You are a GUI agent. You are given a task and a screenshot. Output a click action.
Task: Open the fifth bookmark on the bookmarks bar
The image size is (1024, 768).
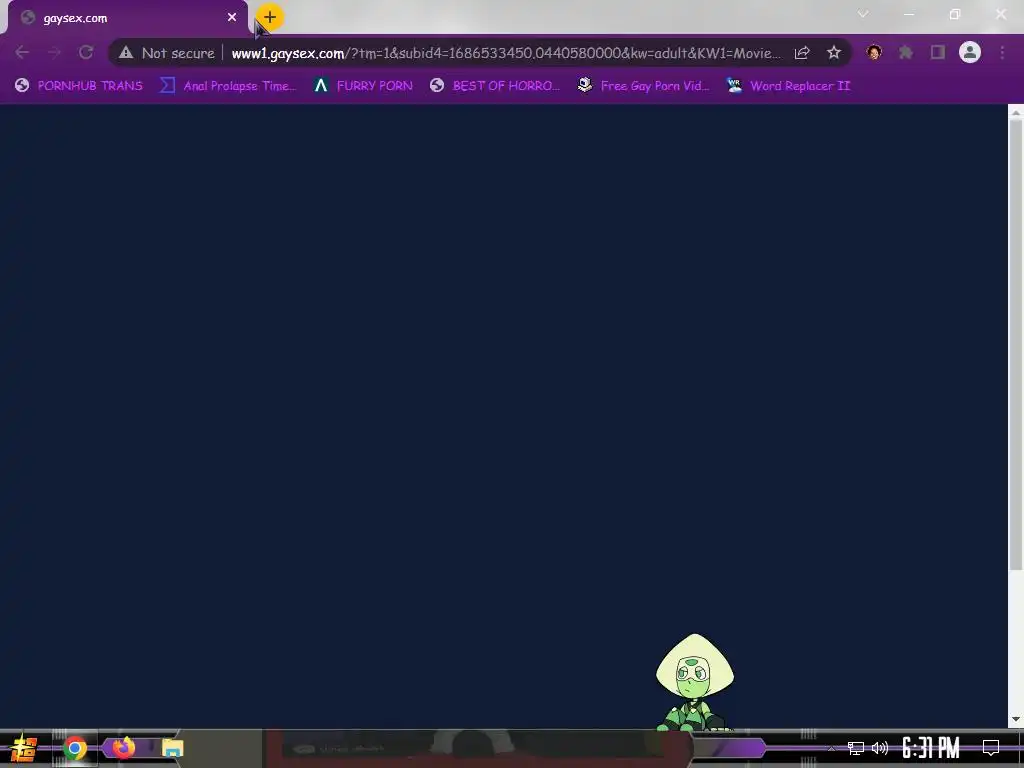pos(643,86)
